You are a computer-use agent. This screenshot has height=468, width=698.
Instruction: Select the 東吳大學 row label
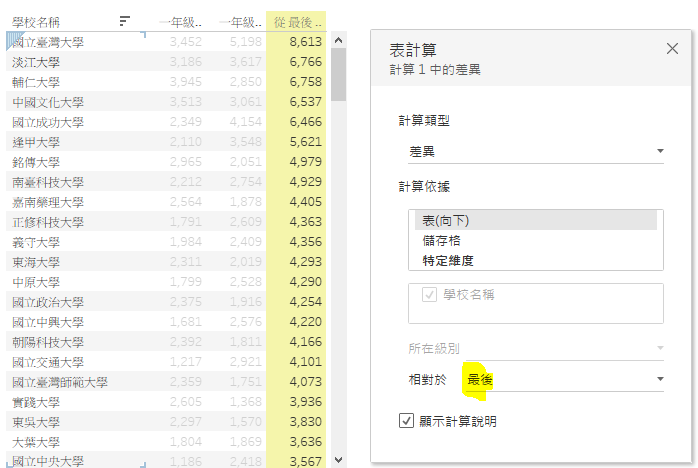[x=36, y=422]
